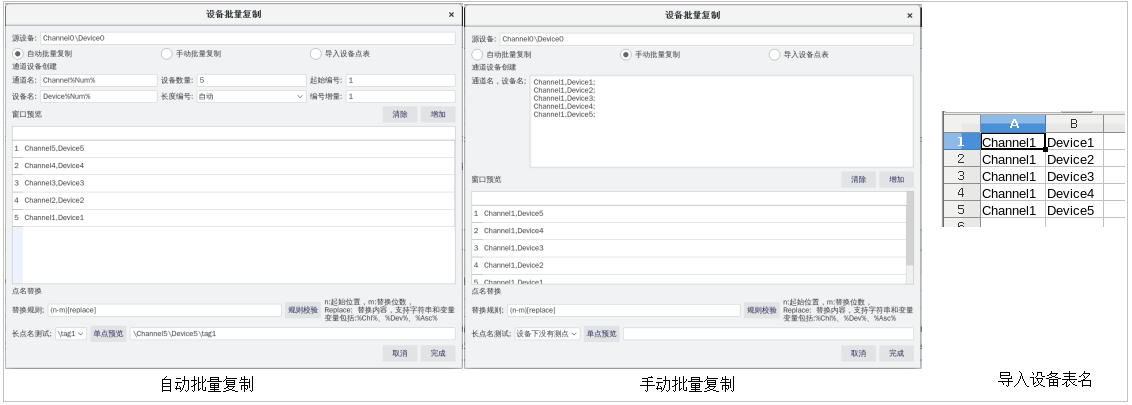The width and height of the screenshot is (1132, 405).
Task: Open the 设备下没有测点 dropdown
Action: point(546,334)
